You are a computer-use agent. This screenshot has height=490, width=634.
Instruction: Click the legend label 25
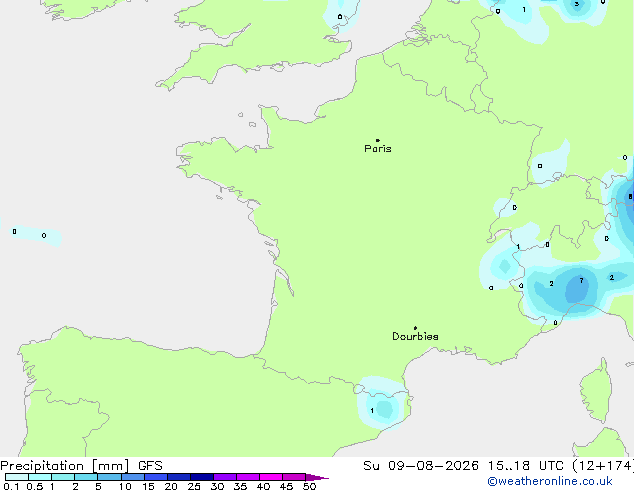tap(194, 486)
